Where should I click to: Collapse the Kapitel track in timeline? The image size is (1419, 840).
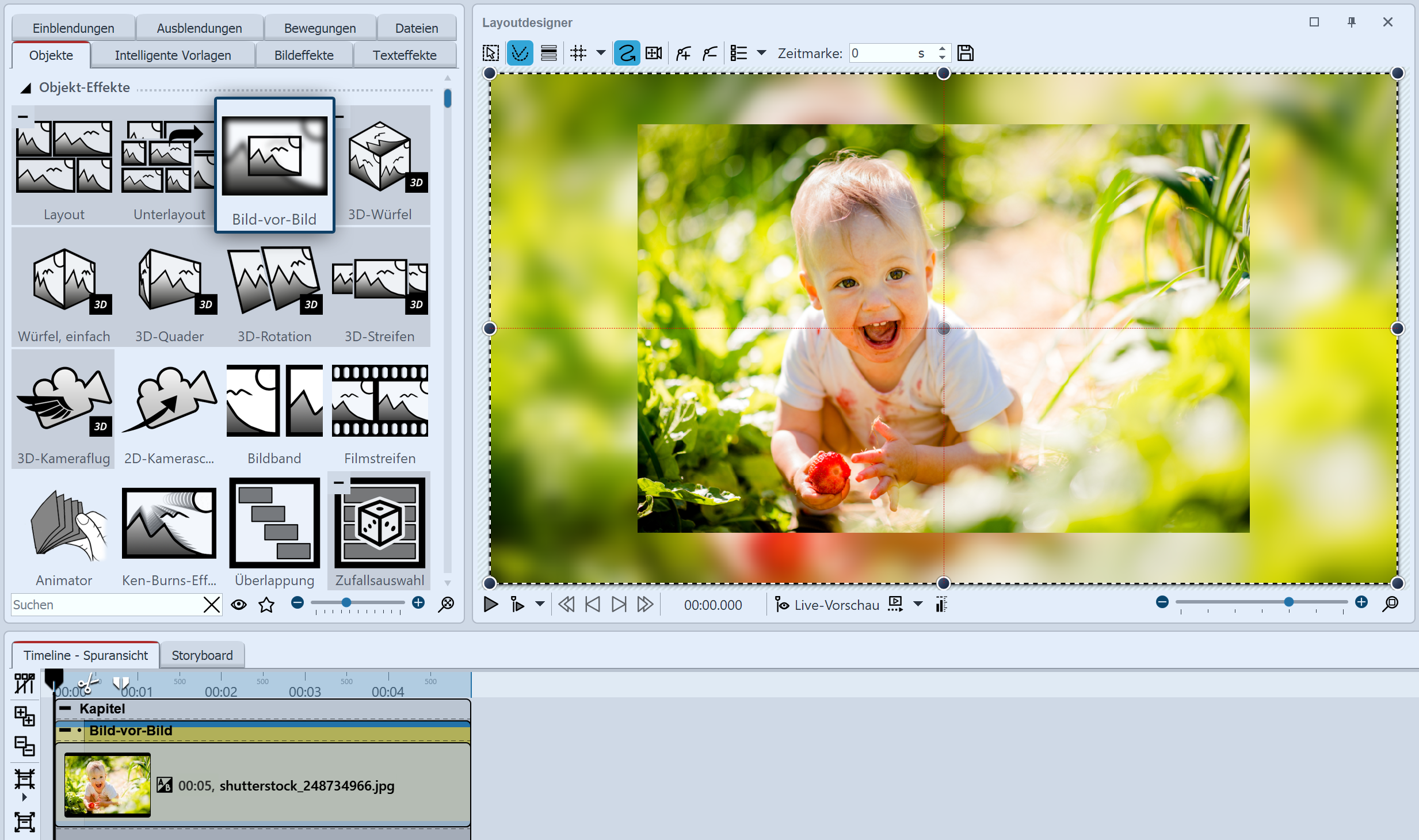click(x=66, y=709)
